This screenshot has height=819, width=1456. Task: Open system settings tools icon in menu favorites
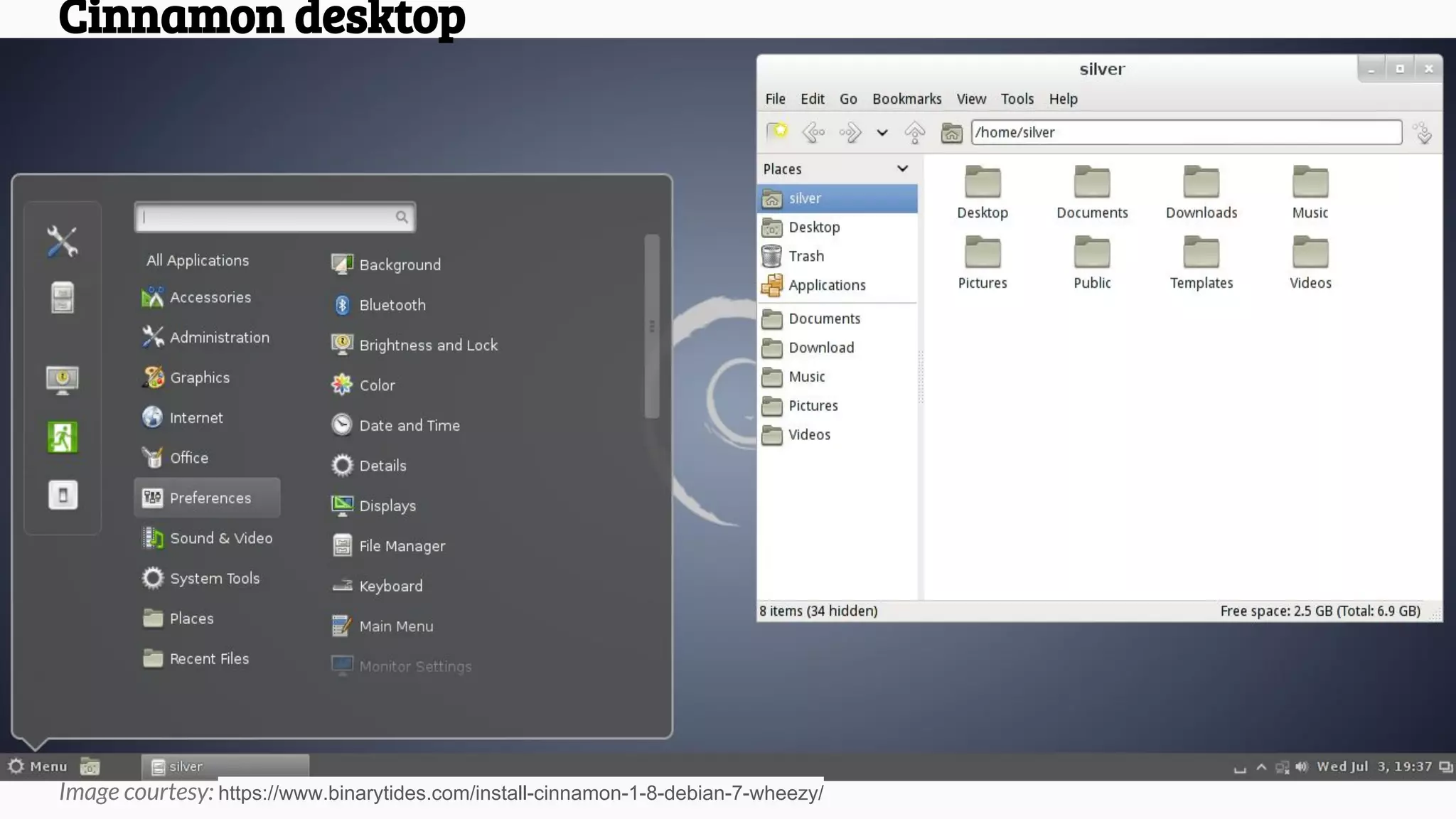(63, 242)
